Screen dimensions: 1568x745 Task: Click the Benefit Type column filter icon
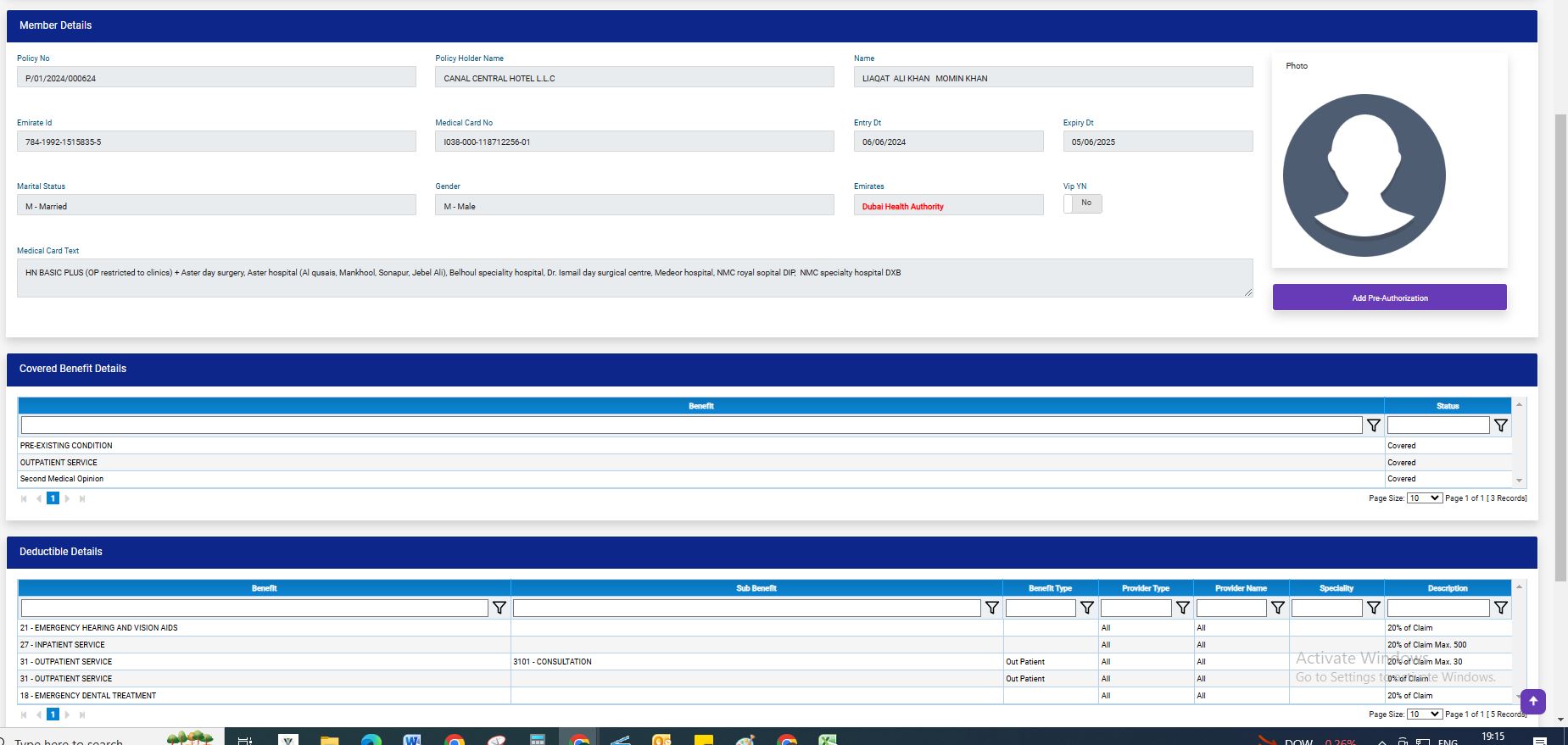point(1086,608)
